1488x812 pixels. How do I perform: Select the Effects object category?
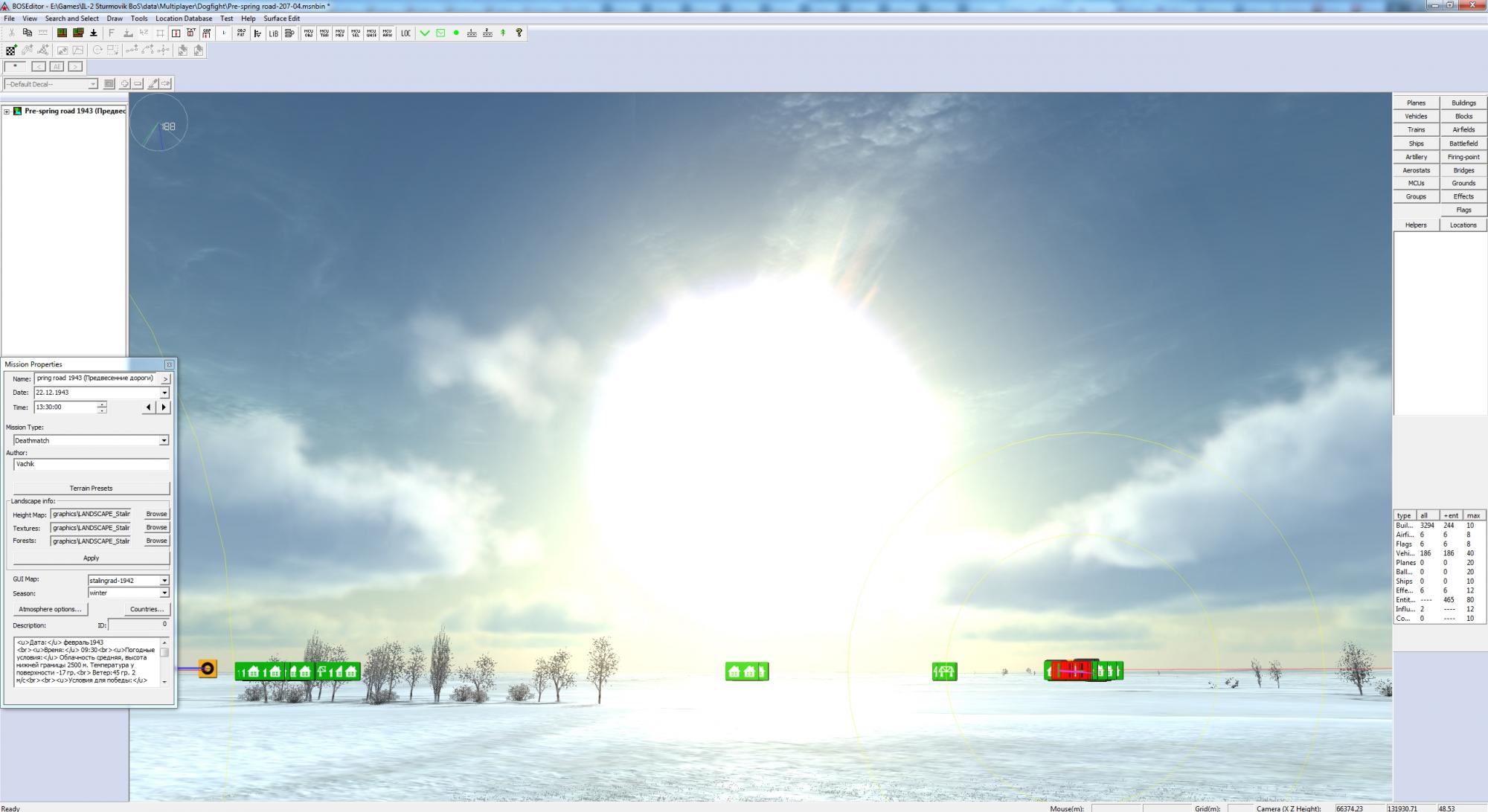[1463, 197]
